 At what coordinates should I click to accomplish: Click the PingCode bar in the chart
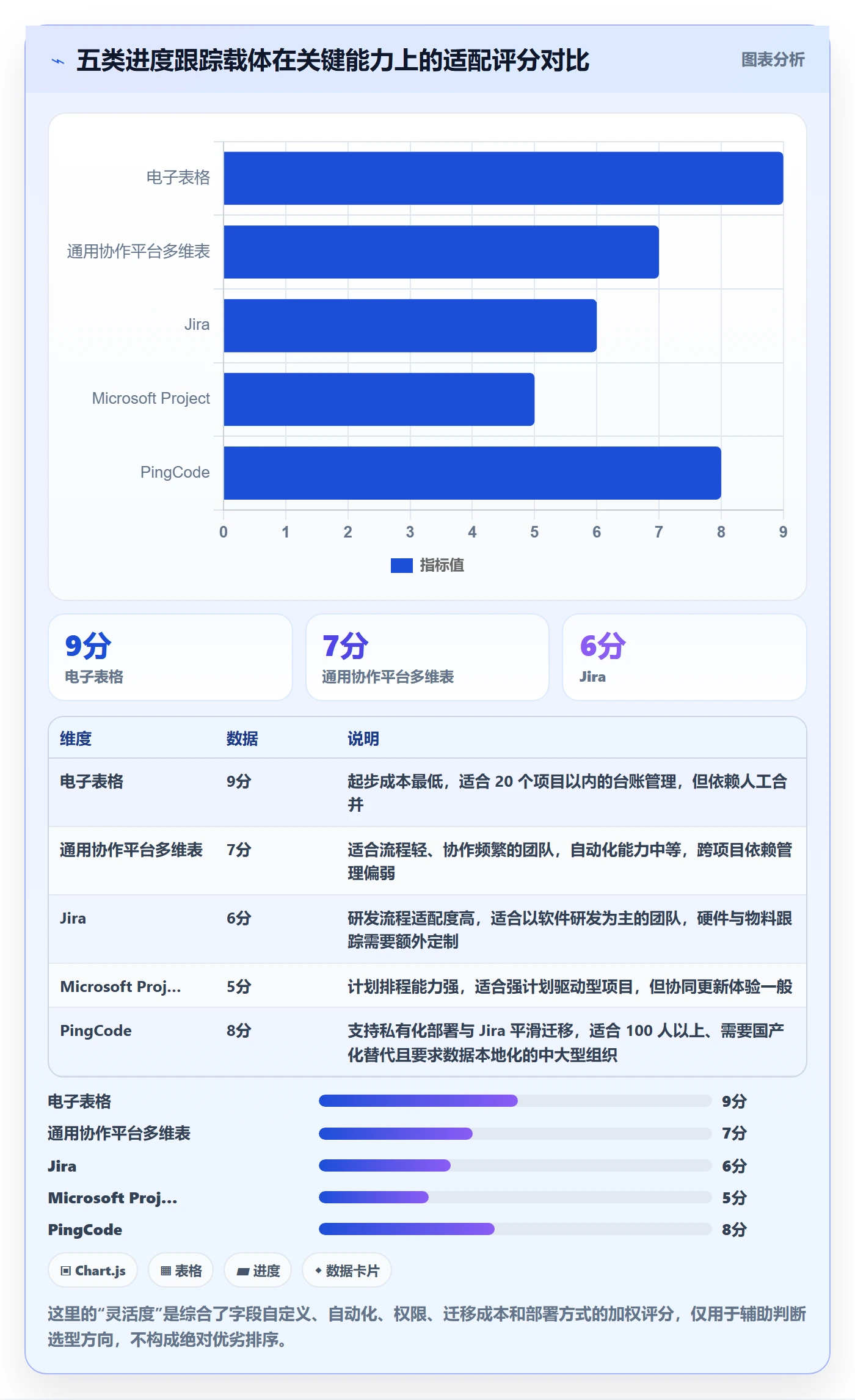point(472,473)
